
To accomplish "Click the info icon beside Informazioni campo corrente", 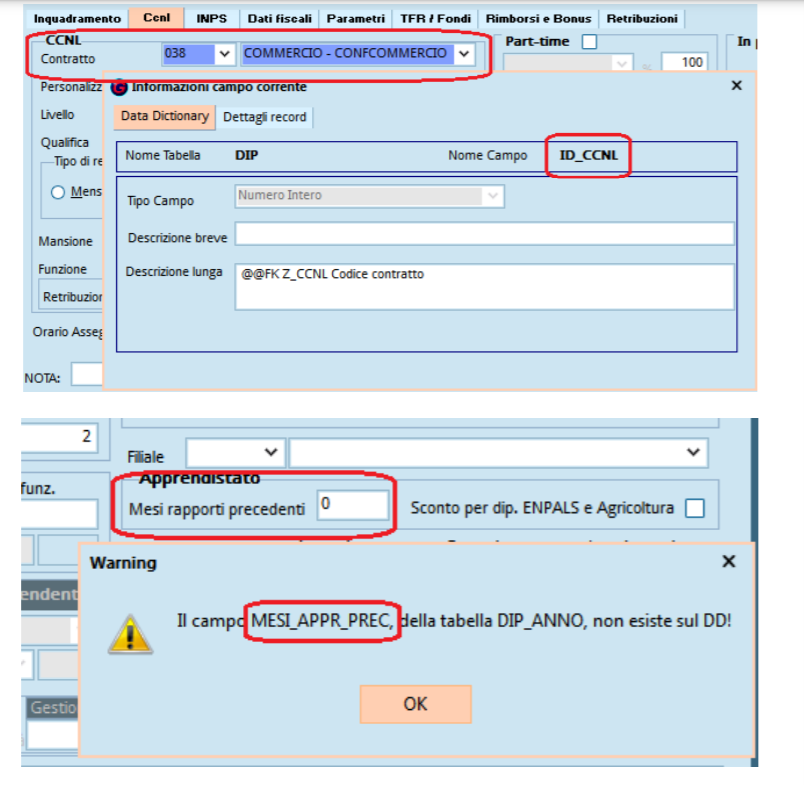I will (x=119, y=87).
